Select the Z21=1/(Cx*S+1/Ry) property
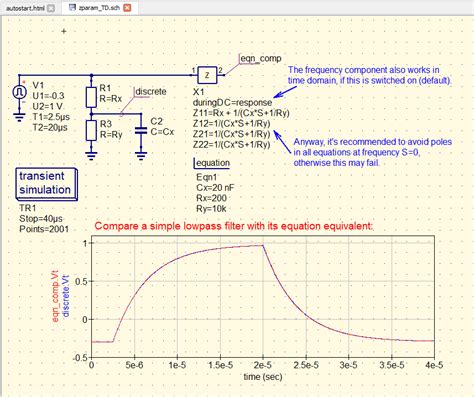The image size is (474, 397). click(232, 134)
